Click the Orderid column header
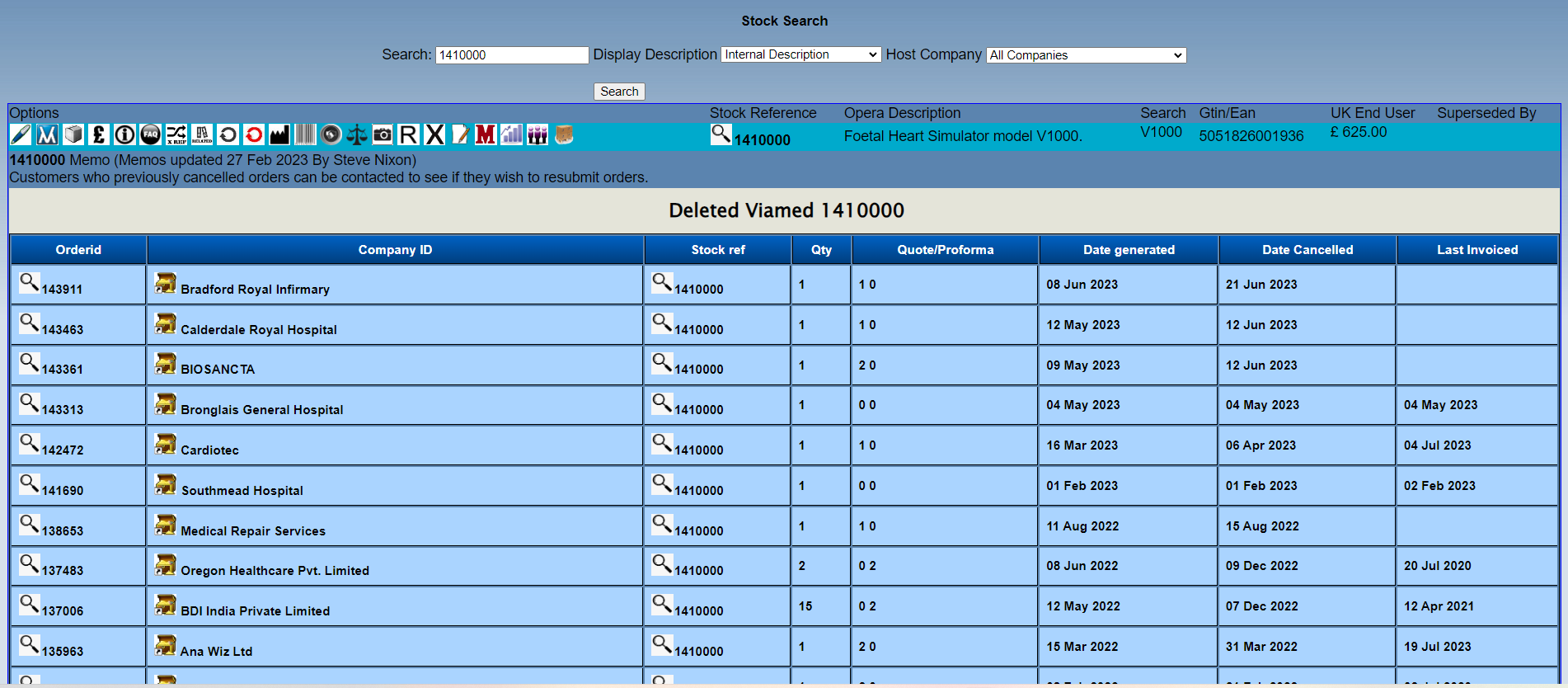Image resolution: width=1568 pixels, height=688 pixels. pos(78,250)
